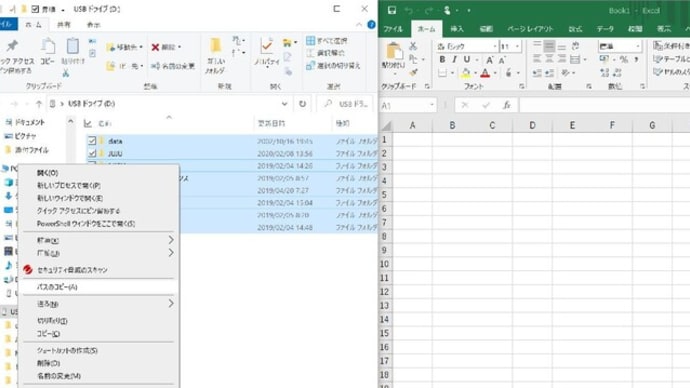The width and height of the screenshot is (690, 388).
Task: Click the Save icon in Excel title bar
Action: click(x=392, y=11)
